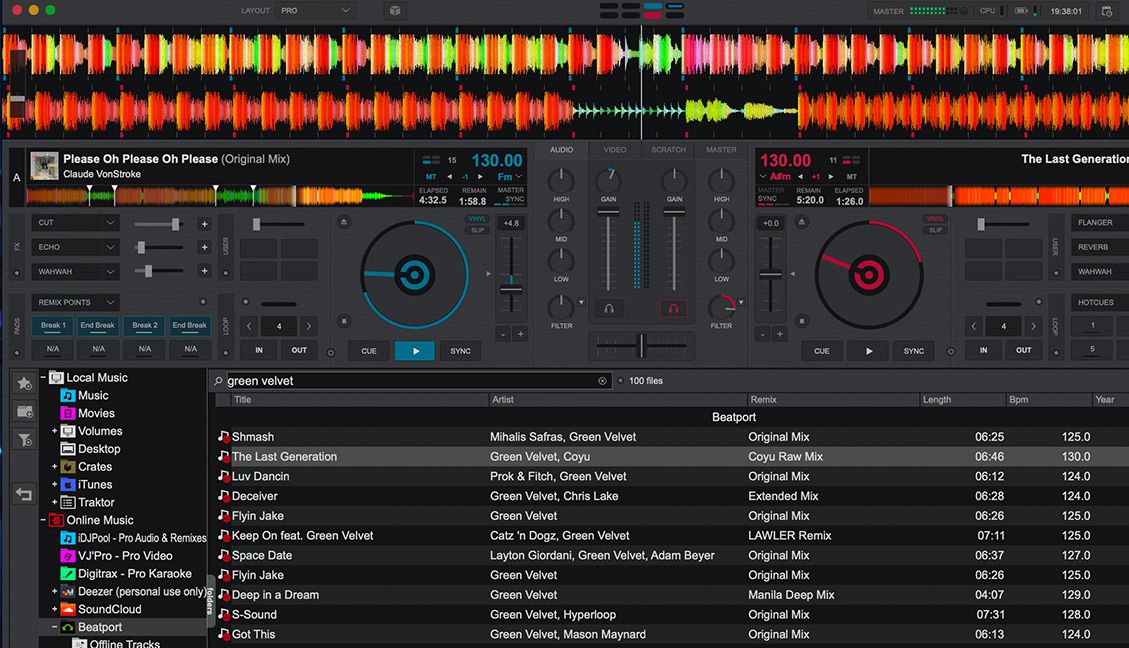
Task: Set loop IN on the left deck
Action: coord(258,350)
